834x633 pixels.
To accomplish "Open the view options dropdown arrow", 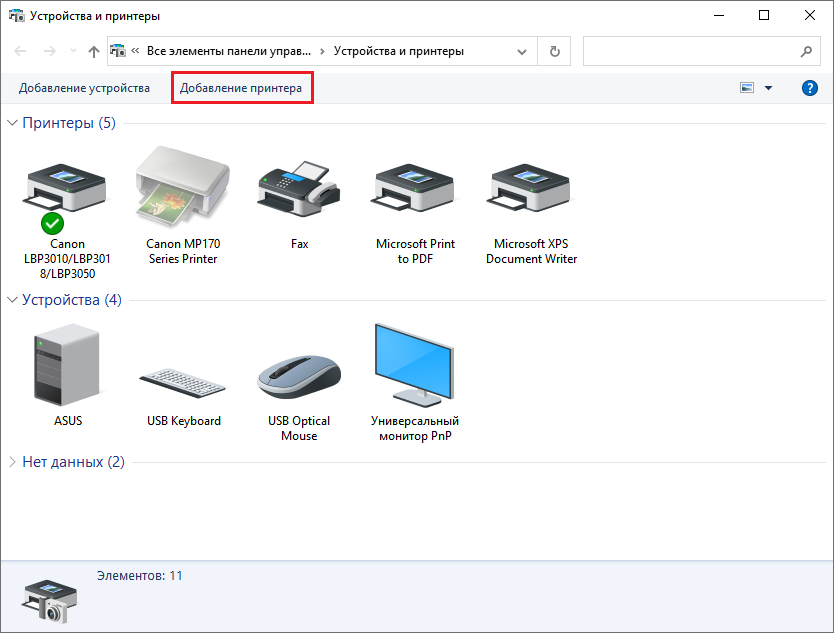I will point(768,88).
